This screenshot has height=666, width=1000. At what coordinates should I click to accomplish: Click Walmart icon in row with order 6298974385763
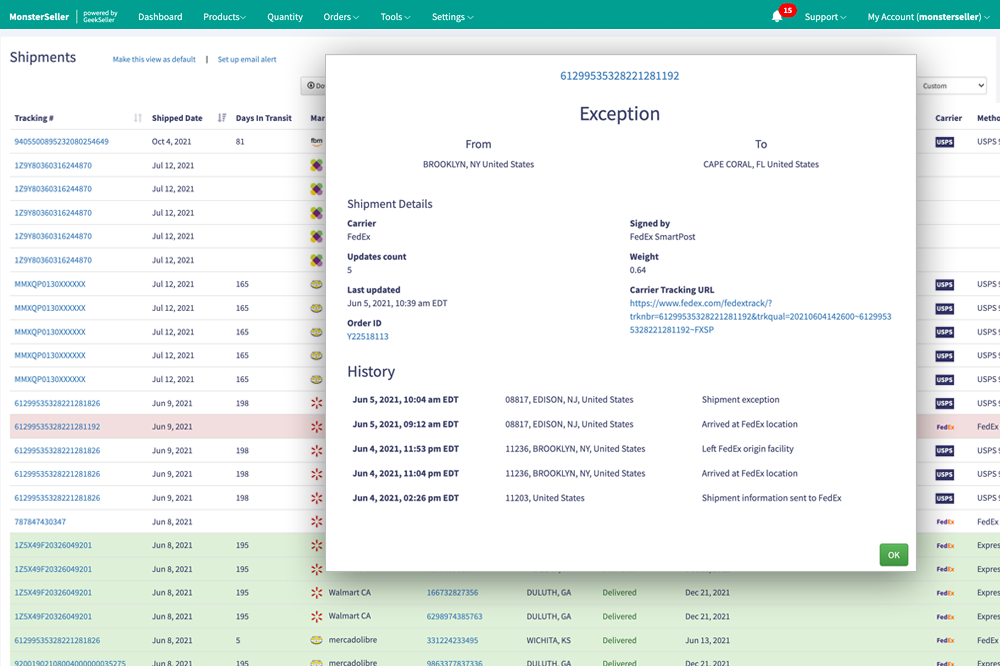(x=316, y=616)
